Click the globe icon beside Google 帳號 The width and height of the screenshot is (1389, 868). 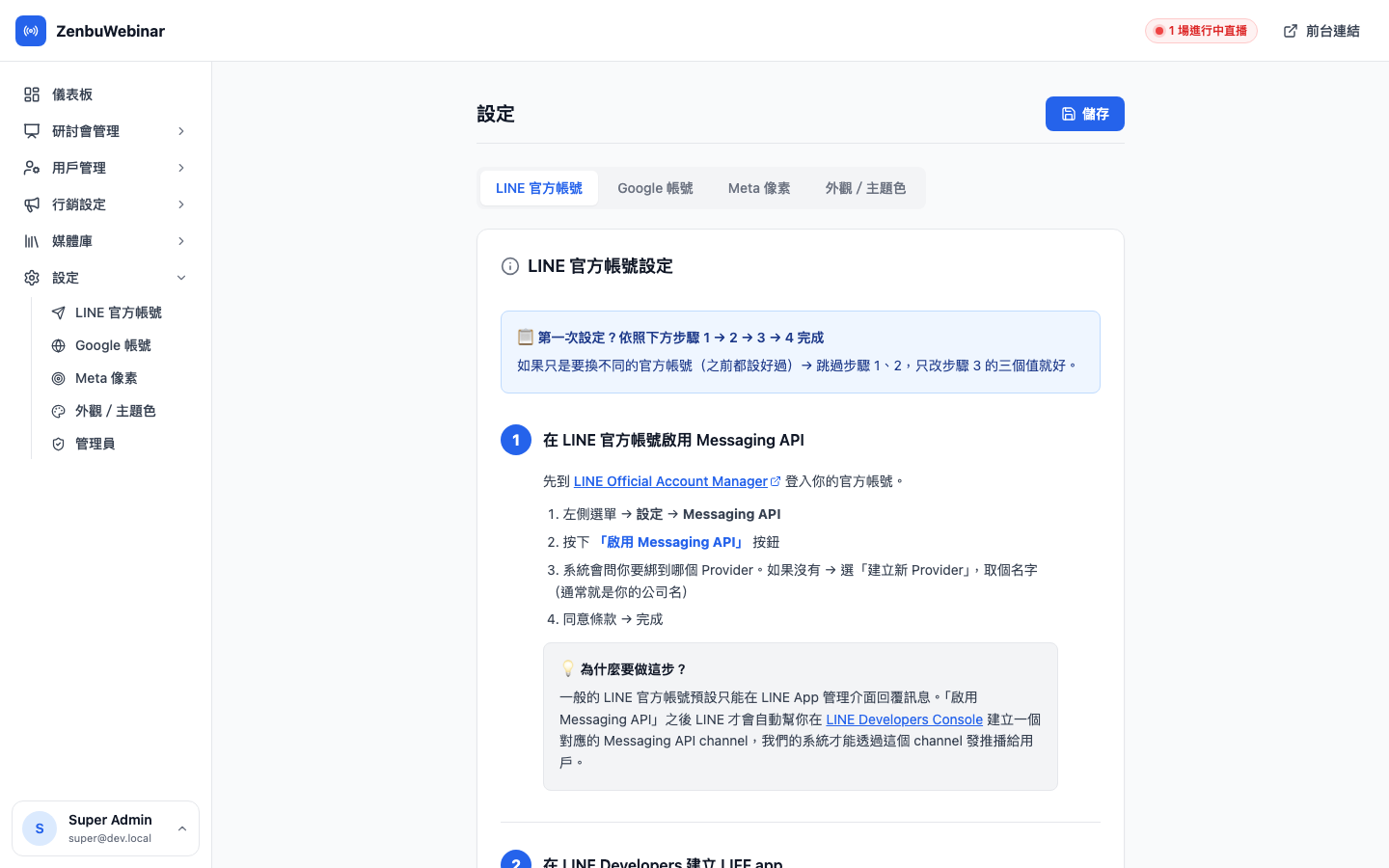click(x=59, y=345)
